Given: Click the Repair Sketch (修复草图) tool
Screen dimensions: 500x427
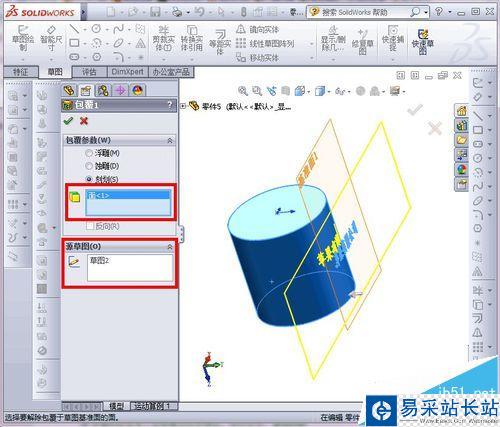Looking at the screenshot, I should [x=362, y=42].
